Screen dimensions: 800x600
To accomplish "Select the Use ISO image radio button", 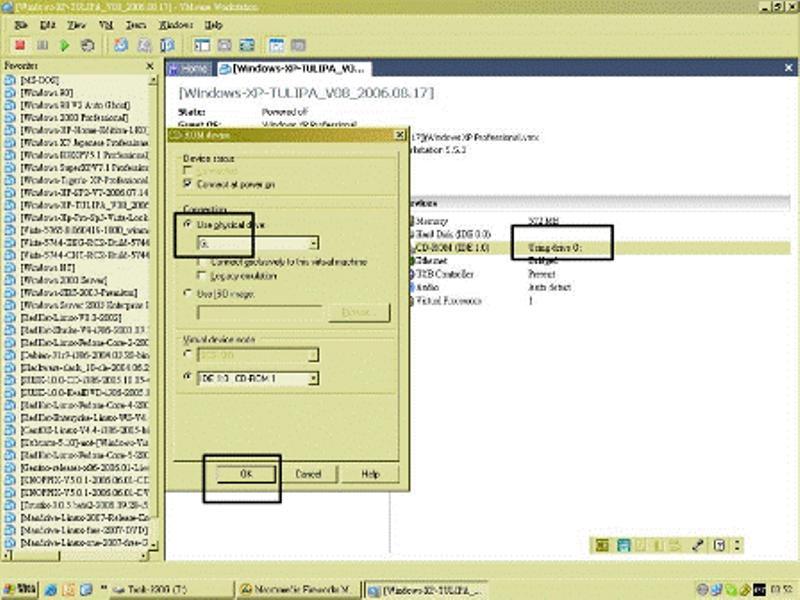I will pyautogui.click(x=188, y=293).
